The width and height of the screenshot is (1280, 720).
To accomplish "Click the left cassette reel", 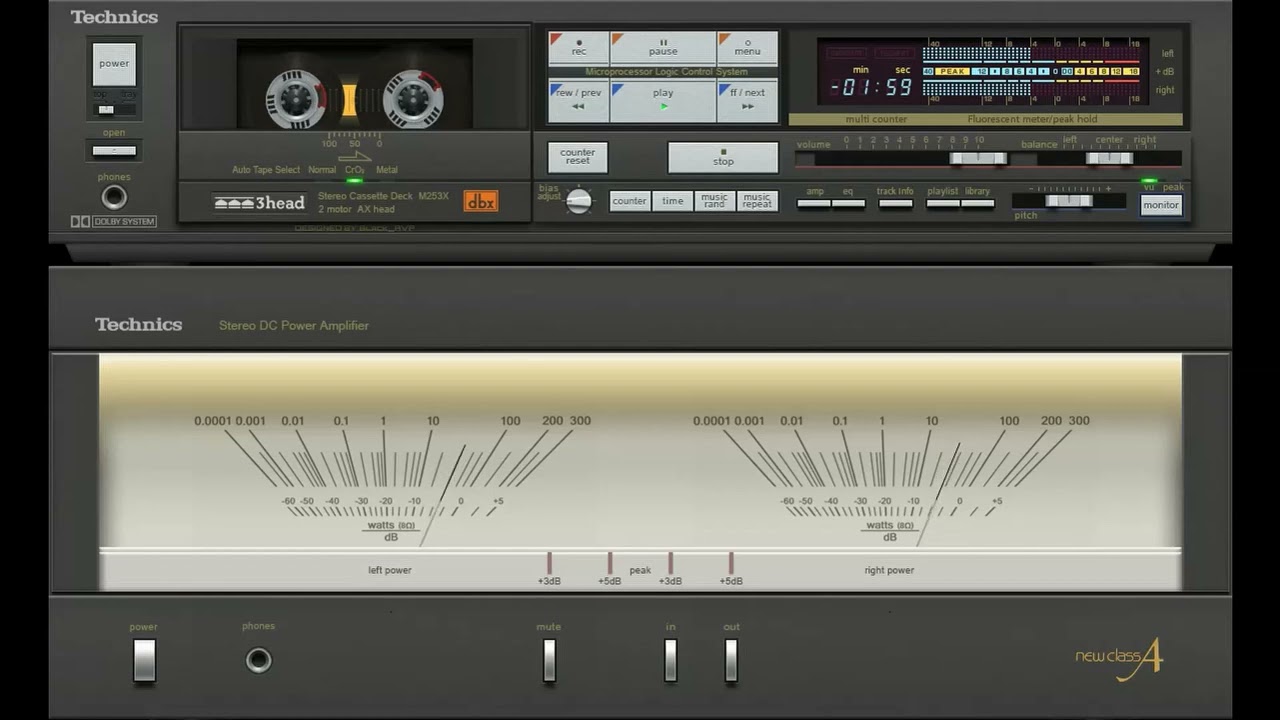I will tap(295, 99).
